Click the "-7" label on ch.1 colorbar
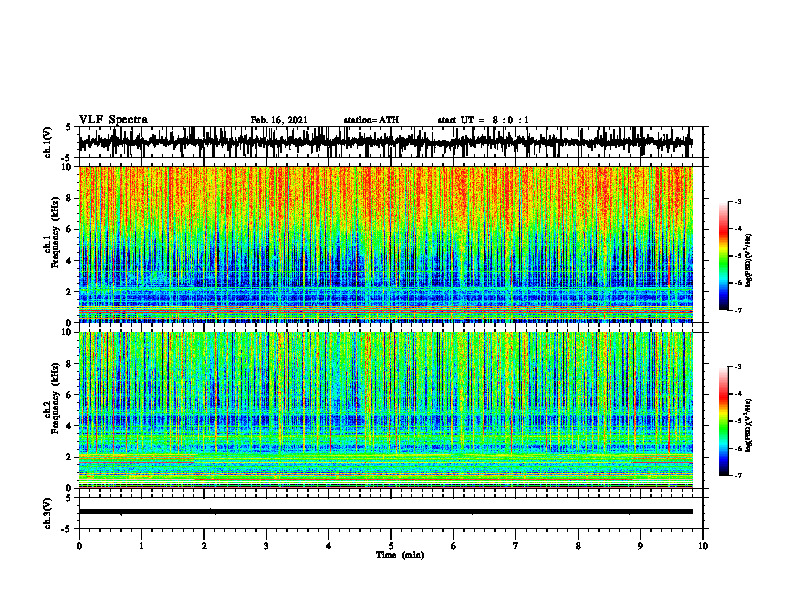Image resolution: width=792 pixels, height=612 pixels. (x=738, y=310)
